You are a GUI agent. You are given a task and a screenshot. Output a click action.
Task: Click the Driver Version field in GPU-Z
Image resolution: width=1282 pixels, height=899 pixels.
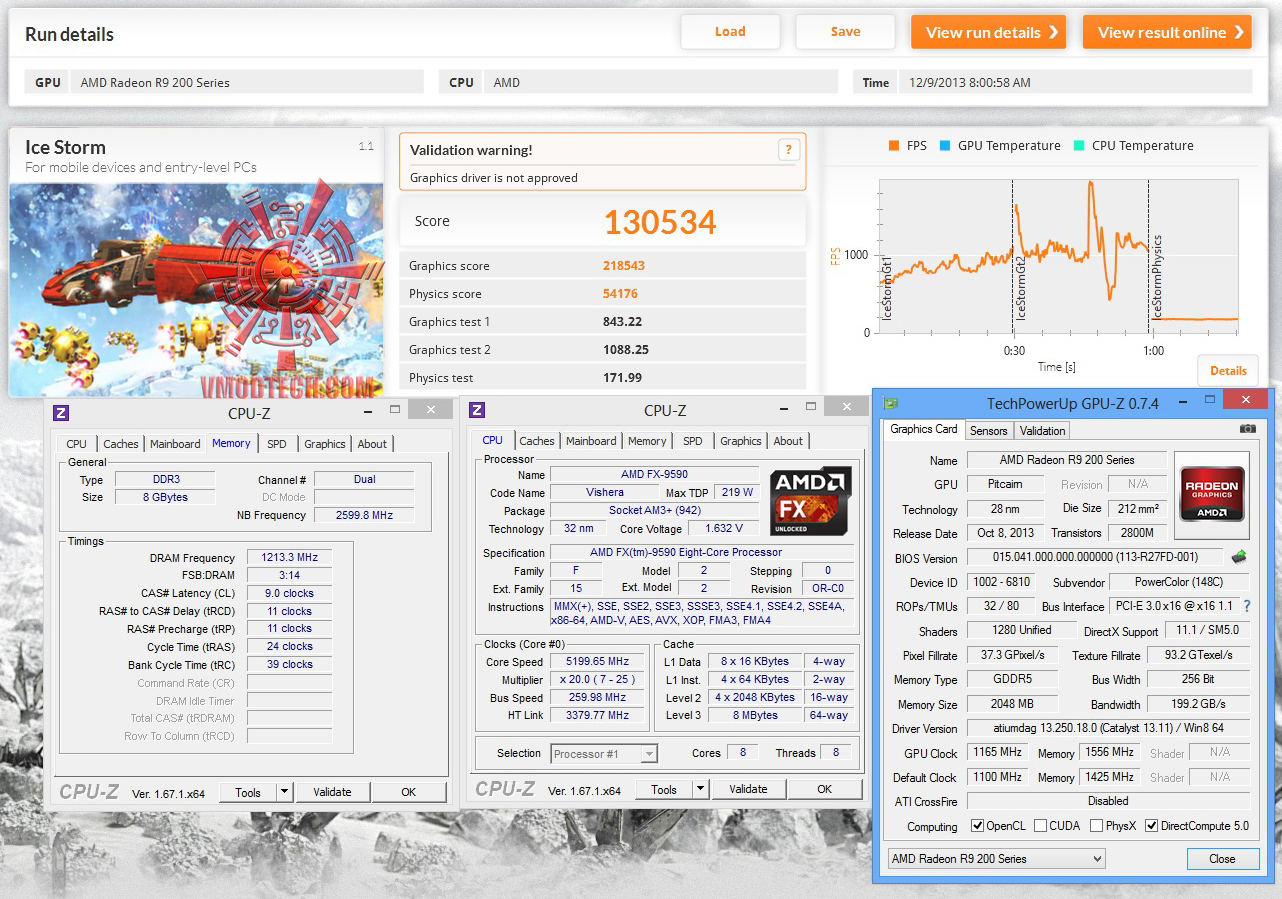click(1108, 728)
